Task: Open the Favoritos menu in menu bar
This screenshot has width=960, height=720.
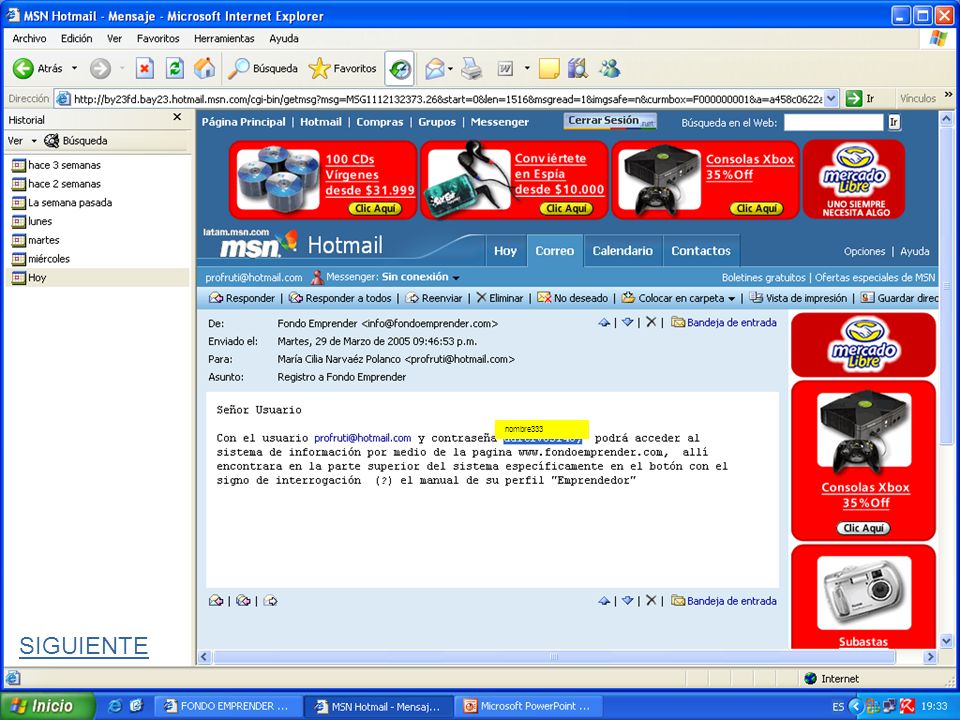Action: point(158,39)
